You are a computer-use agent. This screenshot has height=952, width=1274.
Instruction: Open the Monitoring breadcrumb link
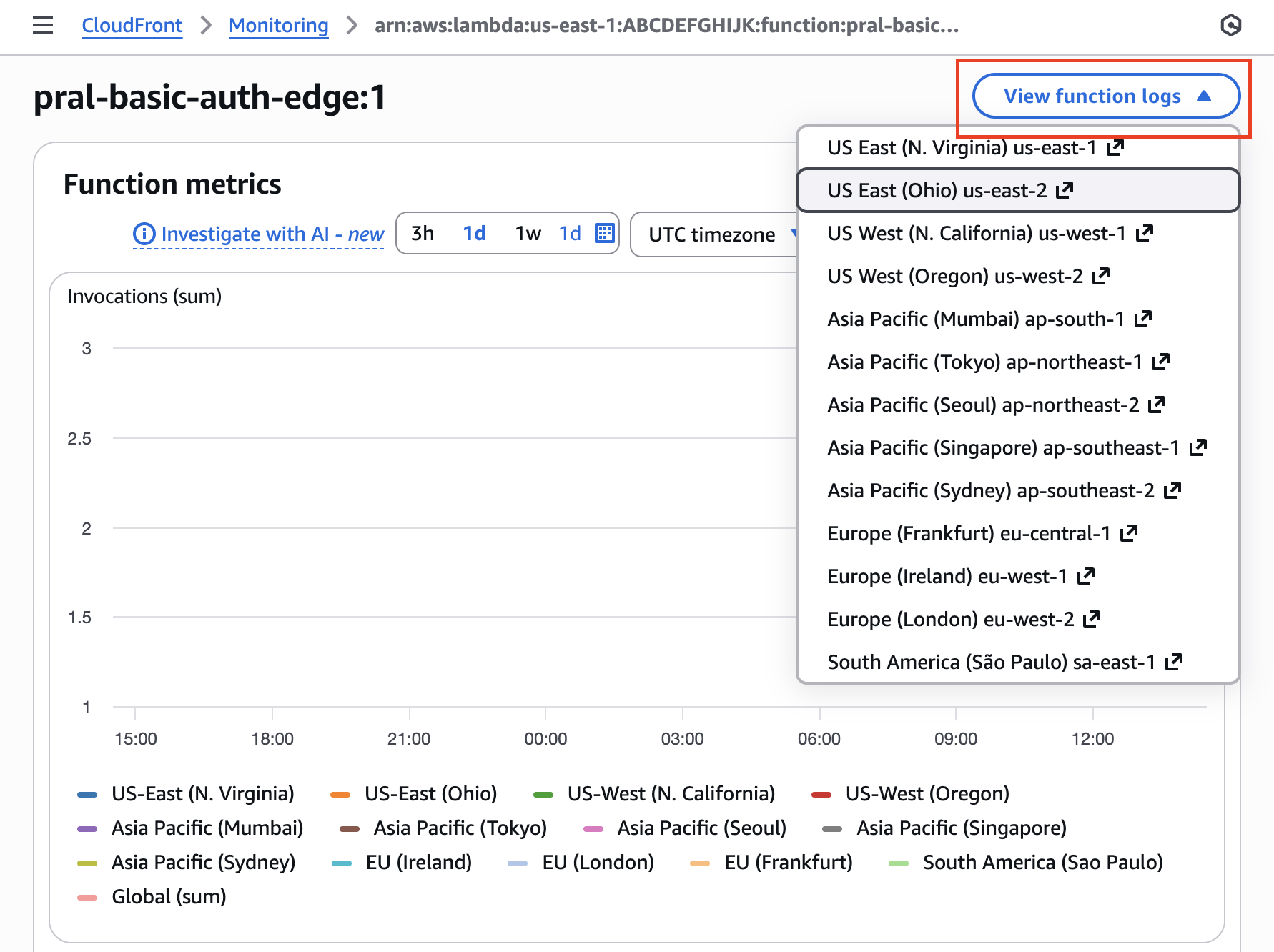278,26
